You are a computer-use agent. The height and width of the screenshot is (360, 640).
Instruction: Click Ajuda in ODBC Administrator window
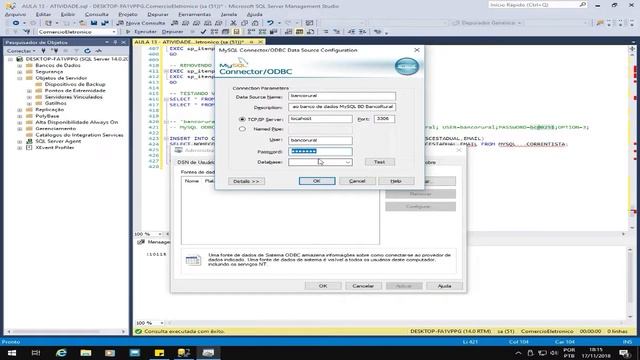(x=444, y=286)
